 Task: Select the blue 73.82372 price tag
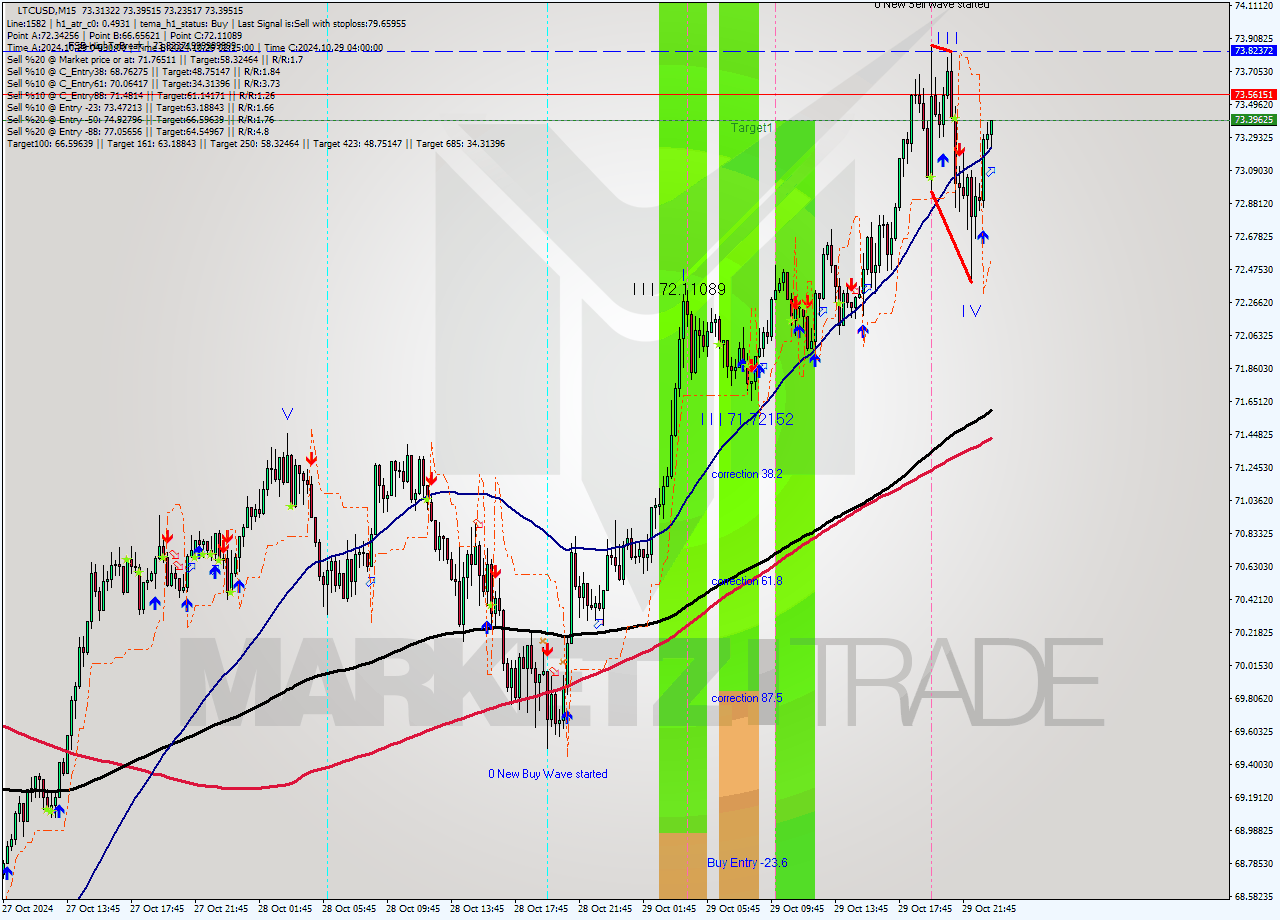click(1253, 50)
